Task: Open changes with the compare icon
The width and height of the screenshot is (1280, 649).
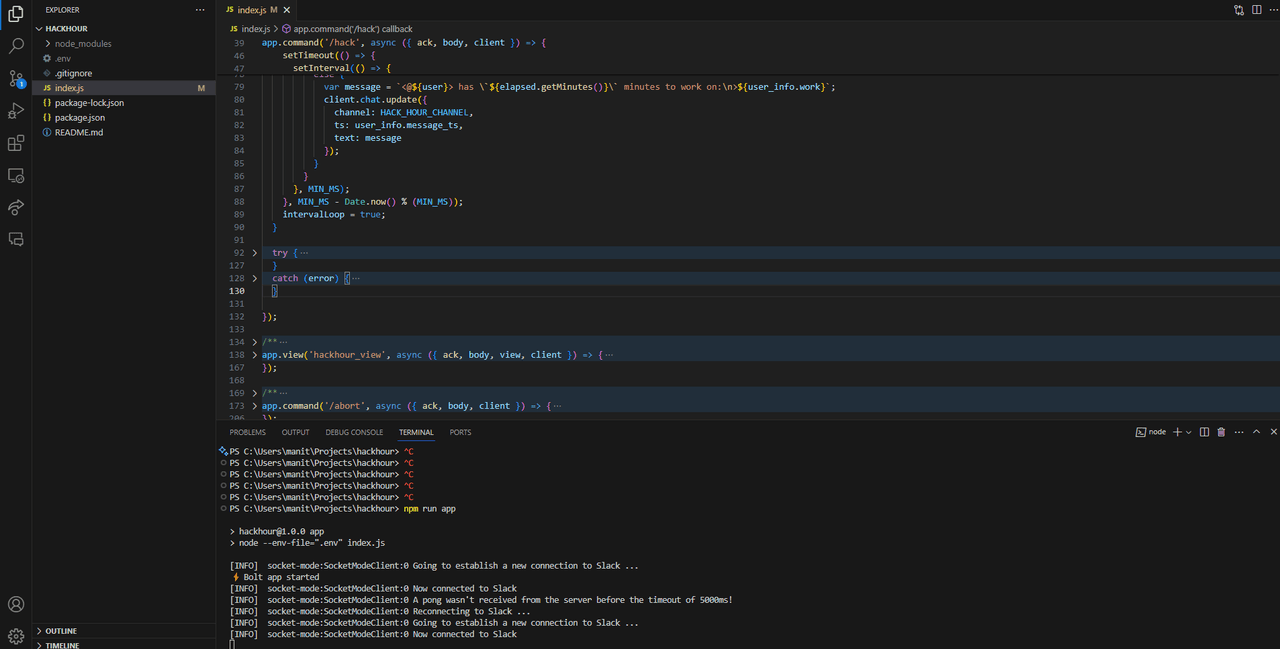Action: [1239, 10]
